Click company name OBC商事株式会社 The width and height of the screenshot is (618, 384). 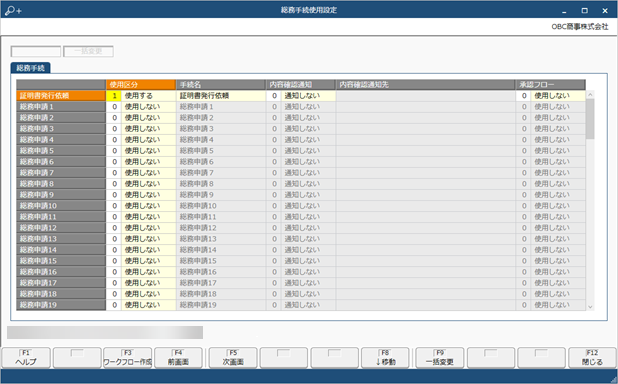tap(580, 27)
